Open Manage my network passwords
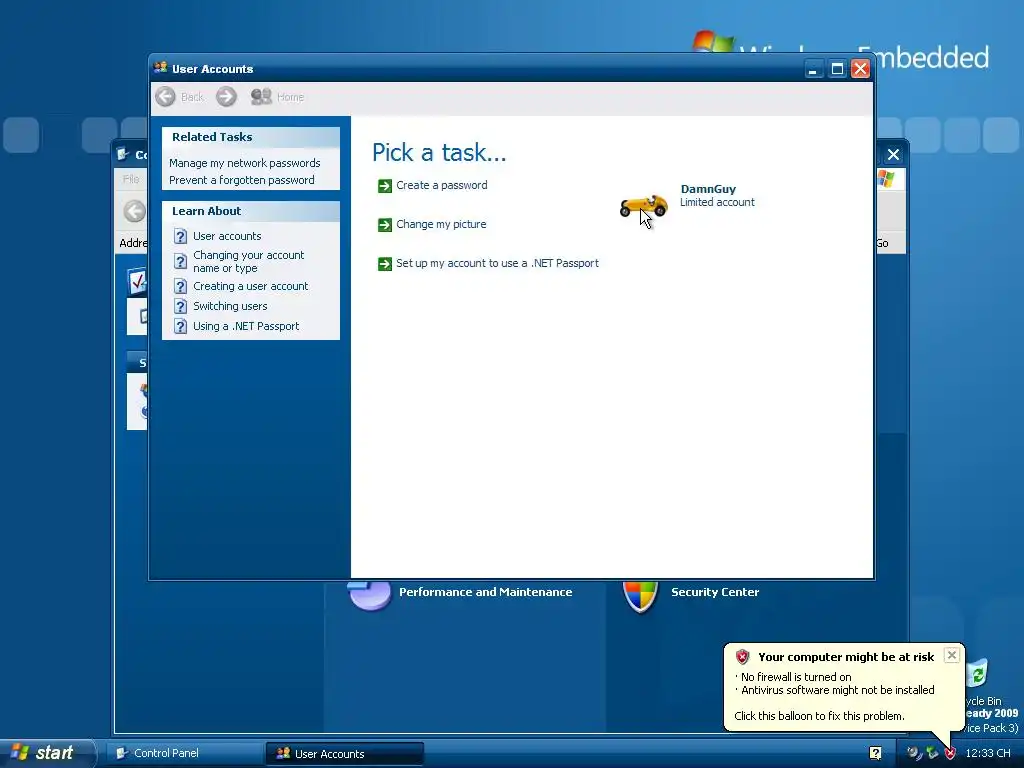Screen dimensions: 1024x768 [x=244, y=163]
